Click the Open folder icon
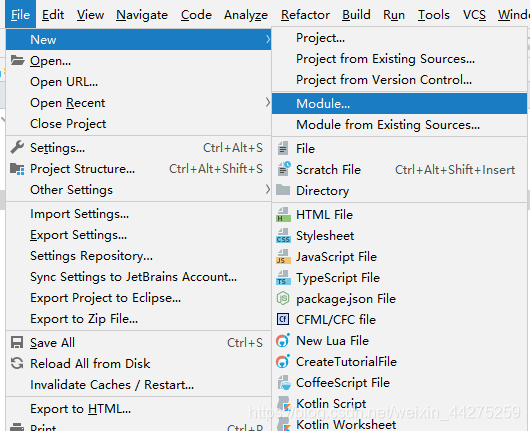This screenshot has height=431, width=530. click(x=17, y=61)
